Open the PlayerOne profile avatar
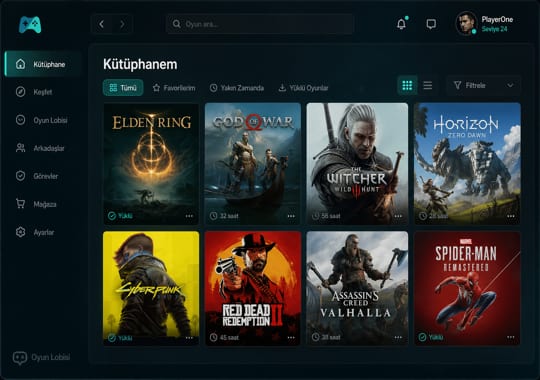Viewport: 540px width, 380px height. pyautogui.click(x=466, y=23)
